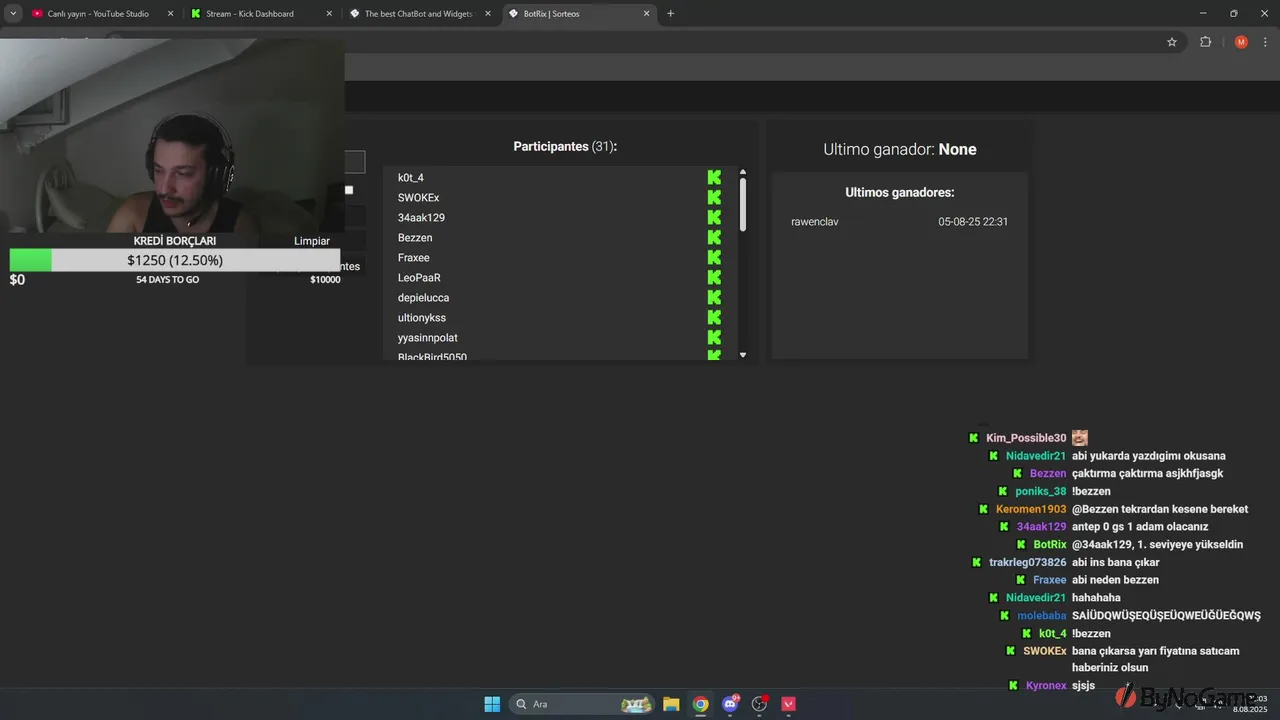Image resolution: width=1280 pixels, height=720 pixels.
Task: Close the BotRix Sorteos tab
Action: [x=646, y=14]
